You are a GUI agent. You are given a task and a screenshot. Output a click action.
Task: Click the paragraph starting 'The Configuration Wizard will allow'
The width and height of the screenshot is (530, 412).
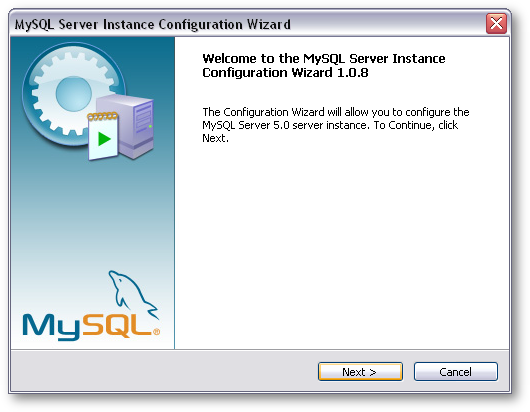coord(336,125)
